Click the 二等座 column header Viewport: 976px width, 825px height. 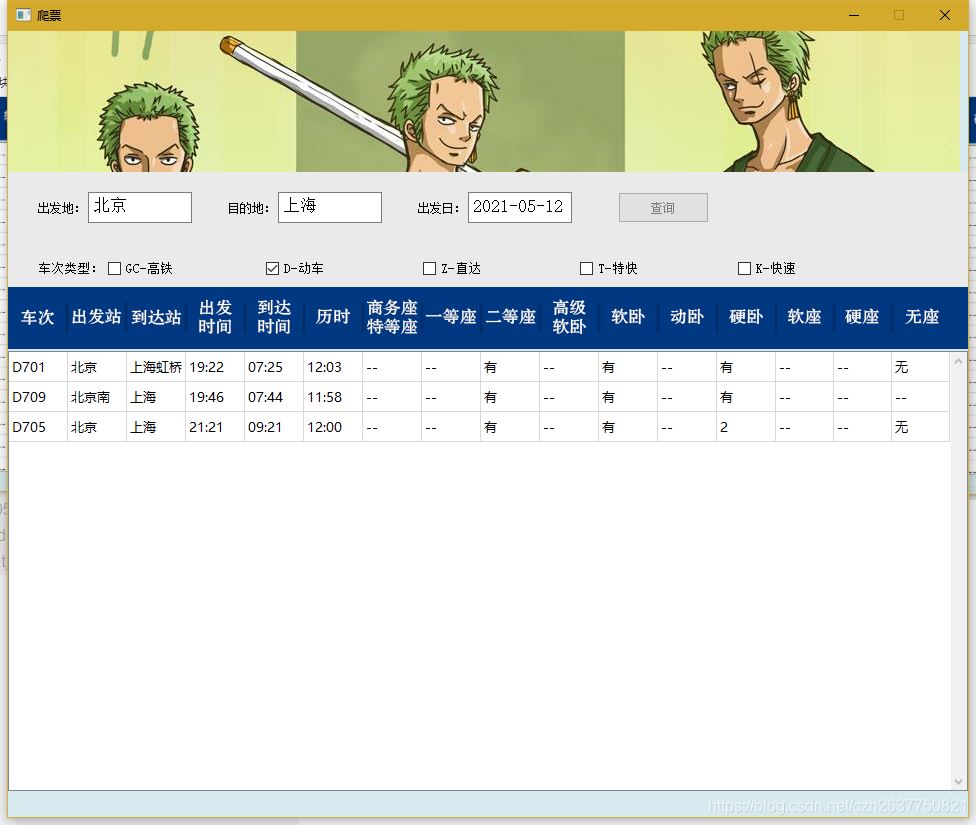[x=511, y=317]
